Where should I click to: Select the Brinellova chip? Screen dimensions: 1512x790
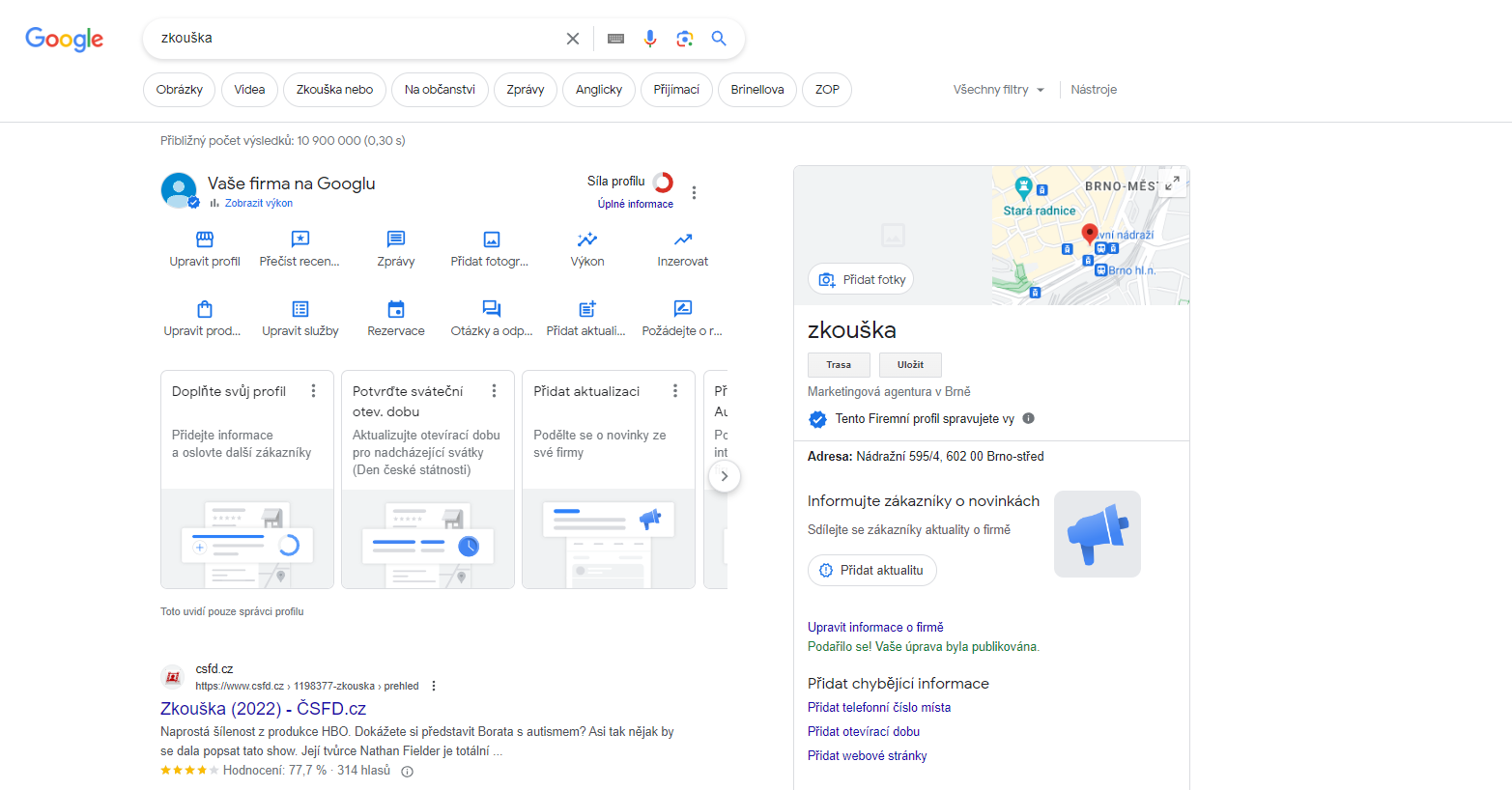[757, 90]
